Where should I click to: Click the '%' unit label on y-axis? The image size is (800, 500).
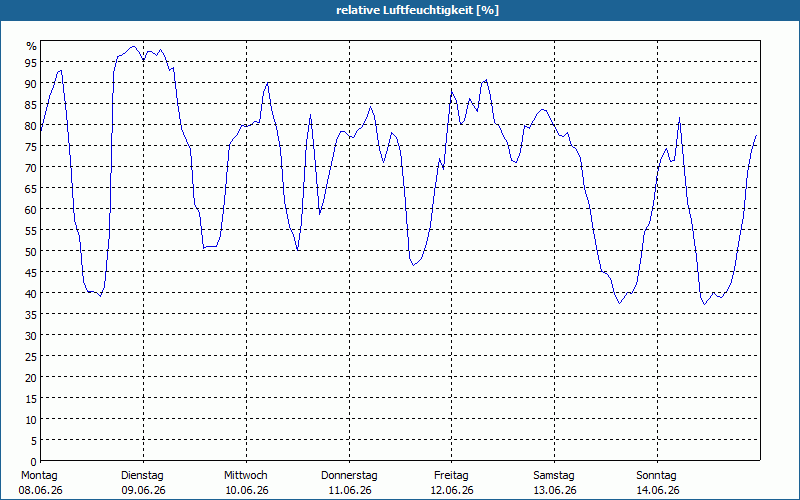(x=32, y=46)
